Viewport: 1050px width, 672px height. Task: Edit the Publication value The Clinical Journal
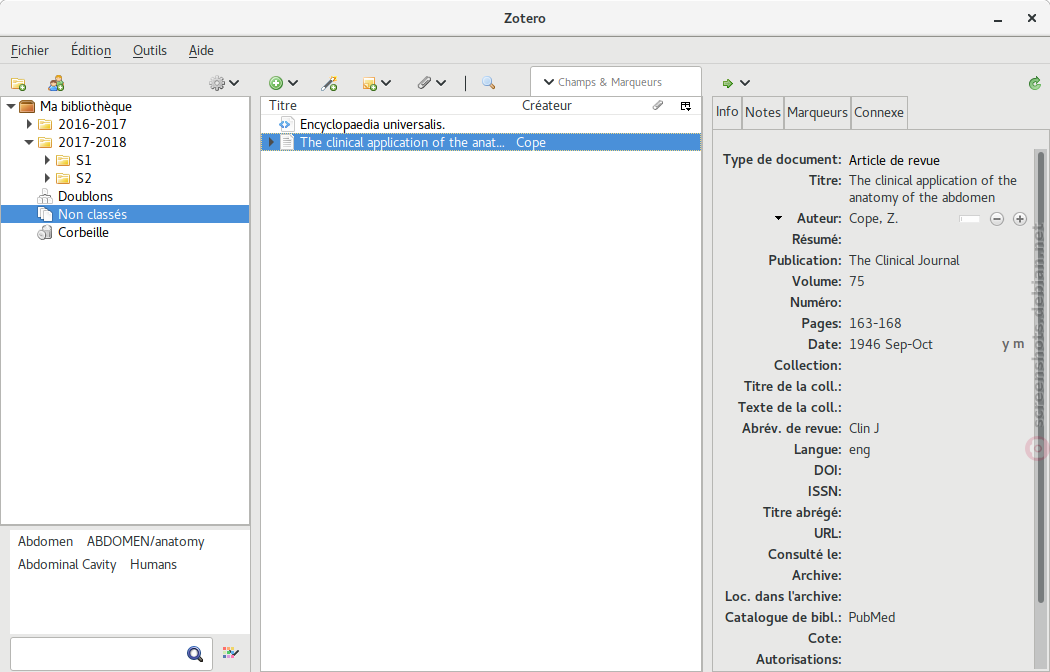pyautogui.click(x=904, y=260)
